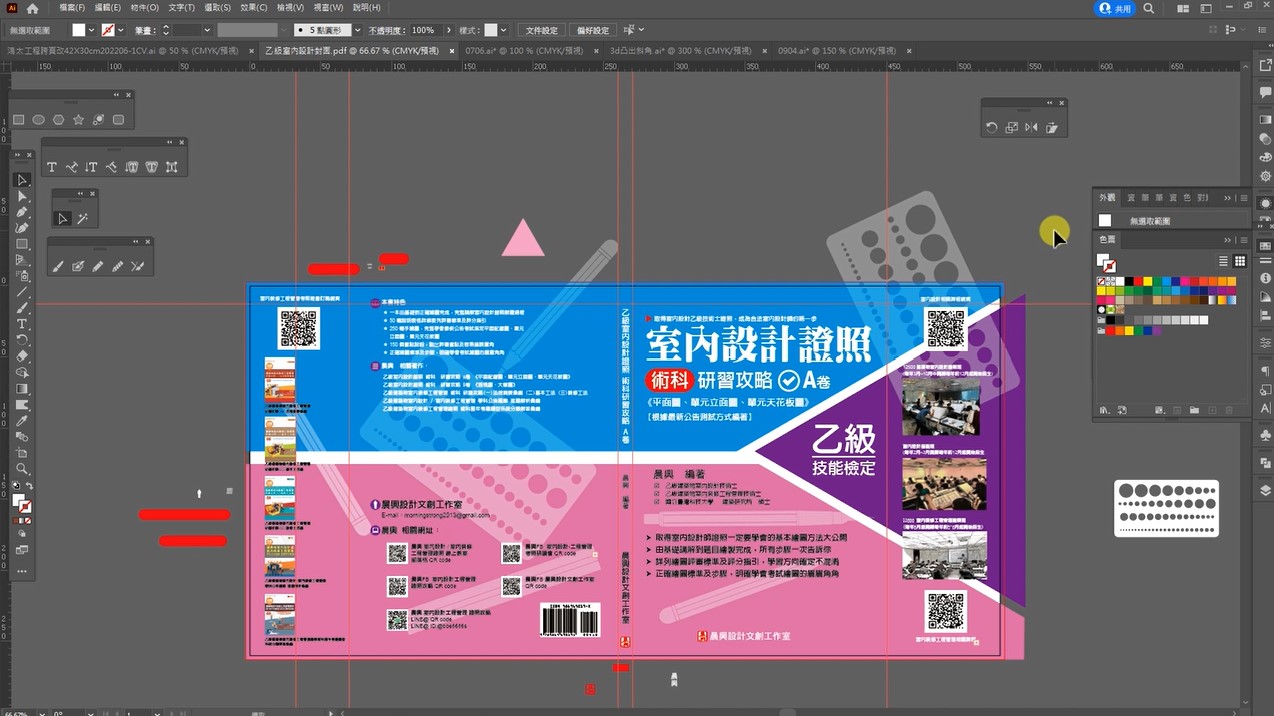The width and height of the screenshot is (1274, 716).
Task: Expand the stroke weight dropdown
Action: (x=207, y=30)
